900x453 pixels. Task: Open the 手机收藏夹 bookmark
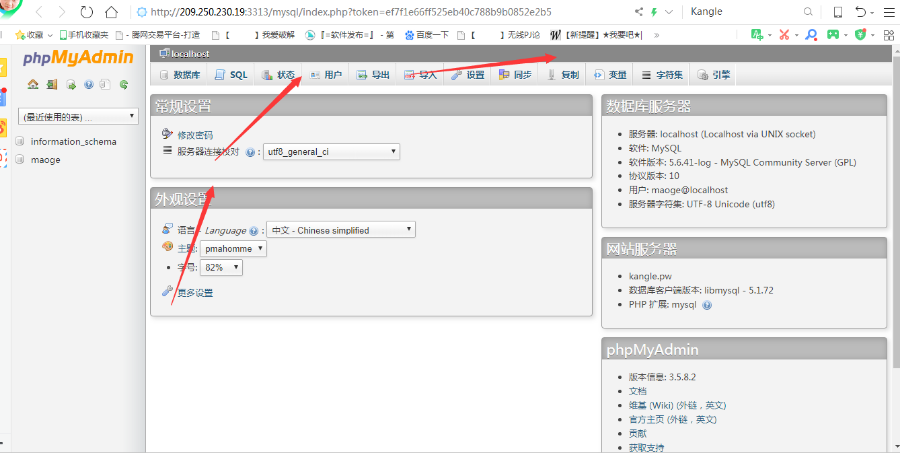(x=84, y=35)
